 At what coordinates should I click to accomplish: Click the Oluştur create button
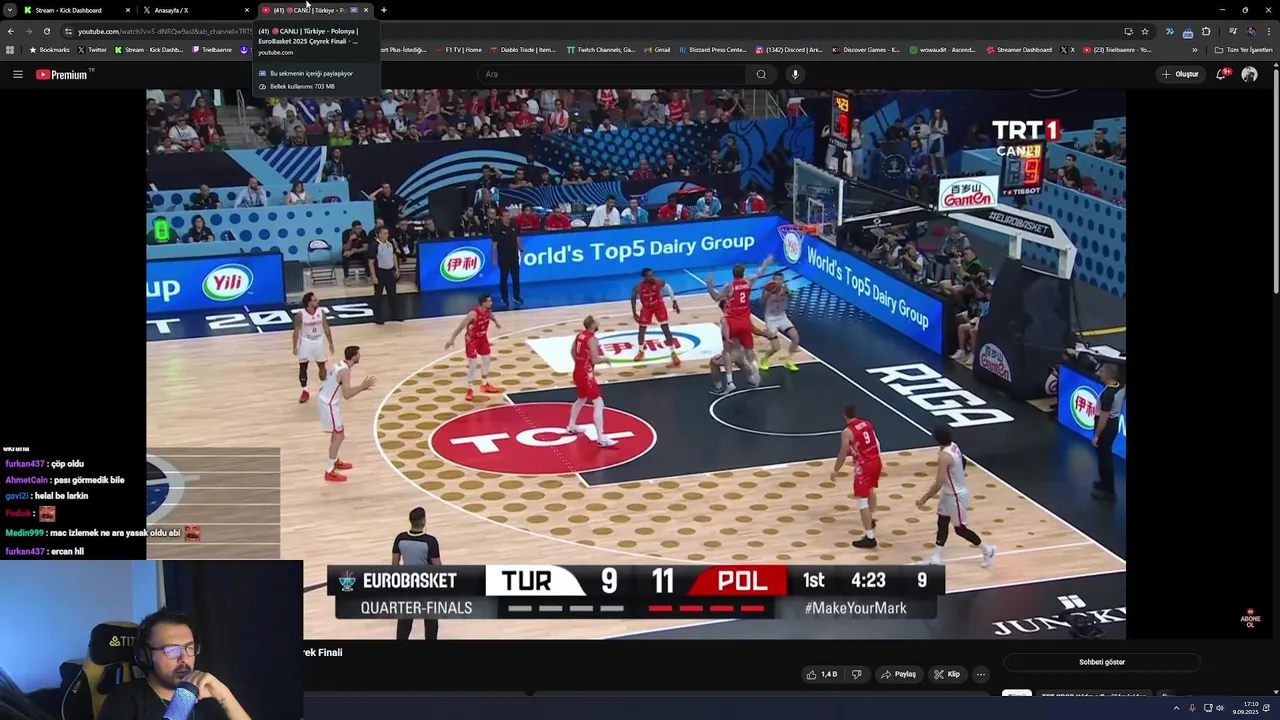pyautogui.click(x=1180, y=74)
